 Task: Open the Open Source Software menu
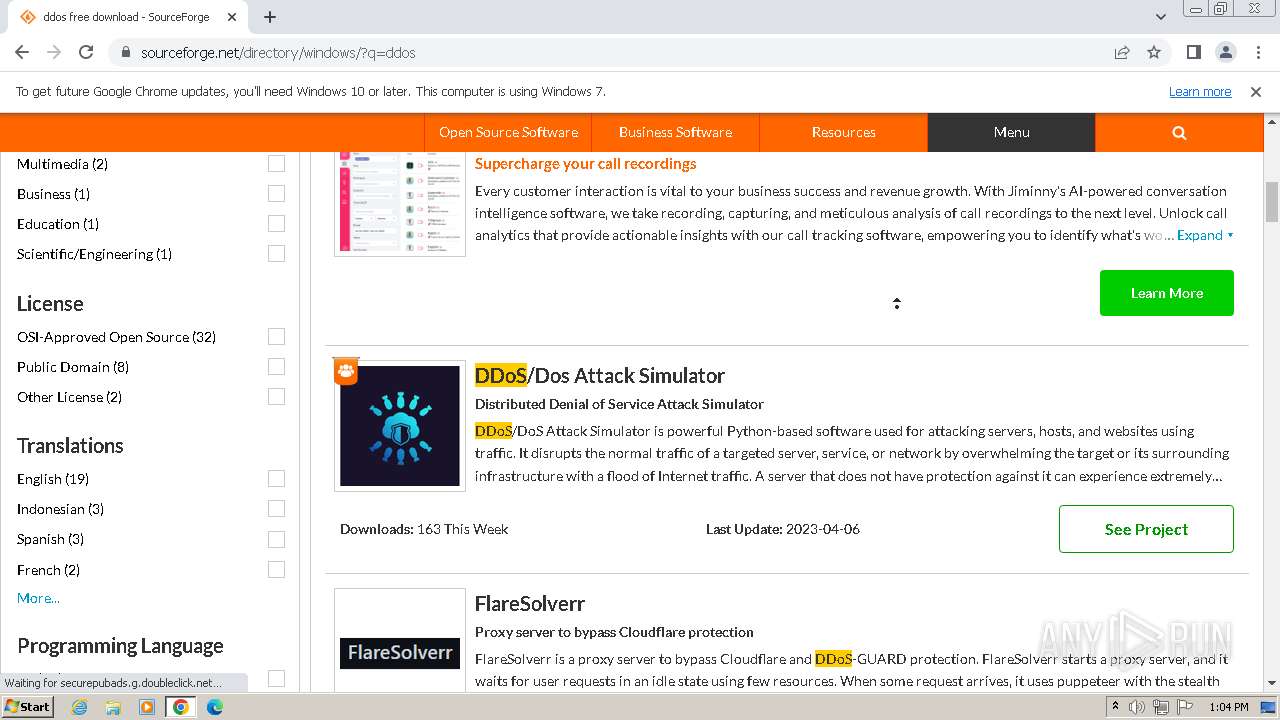[x=508, y=132]
